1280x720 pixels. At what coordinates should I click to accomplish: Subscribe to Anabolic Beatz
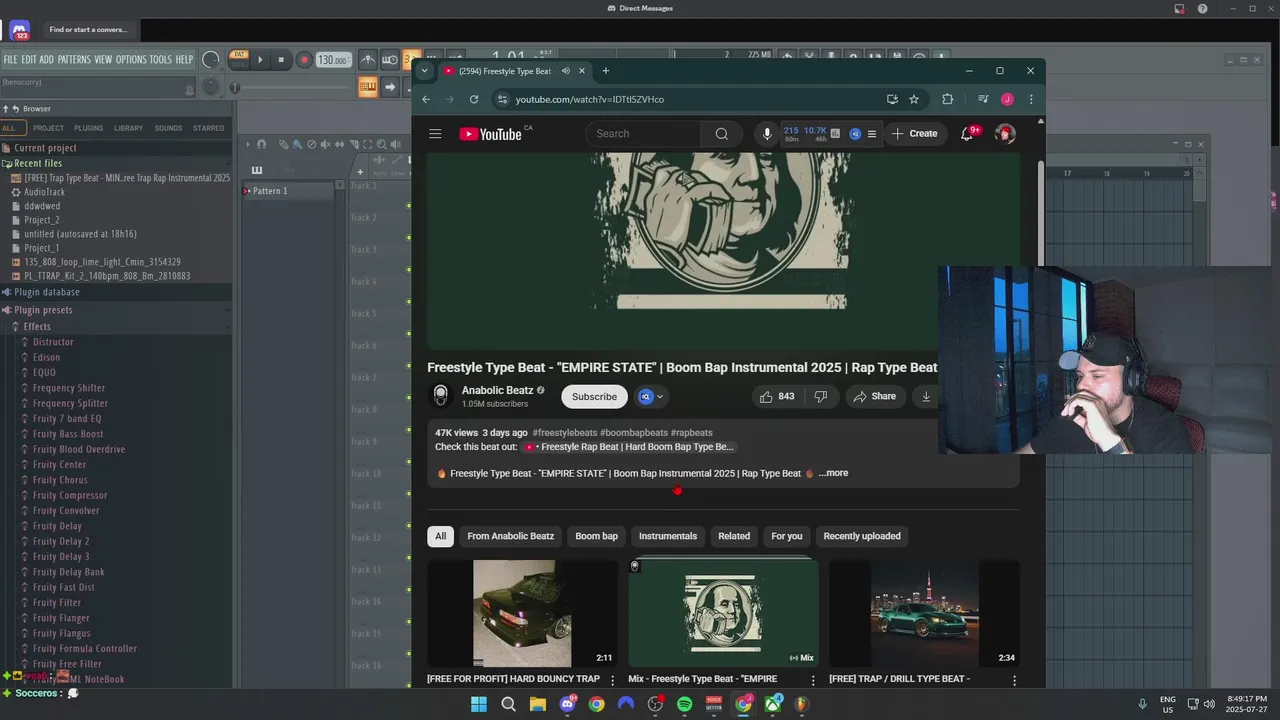coord(594,397)
